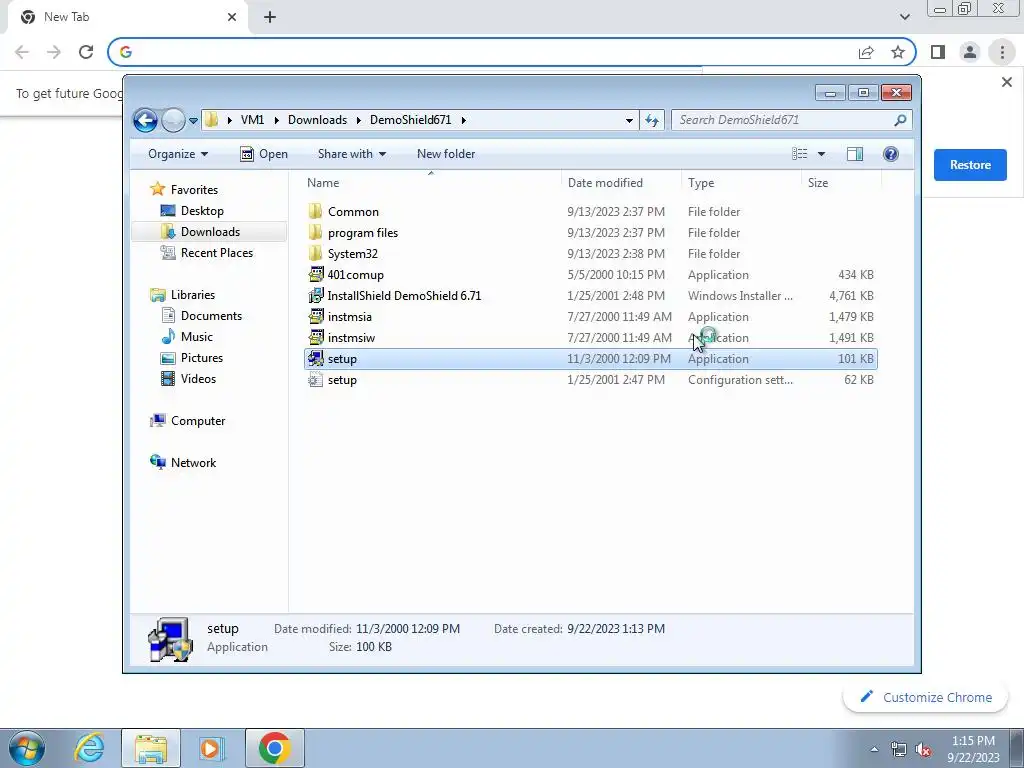
Task: Click the Chrome address bar
Action: pyautogui.click(x=490, y=52)
